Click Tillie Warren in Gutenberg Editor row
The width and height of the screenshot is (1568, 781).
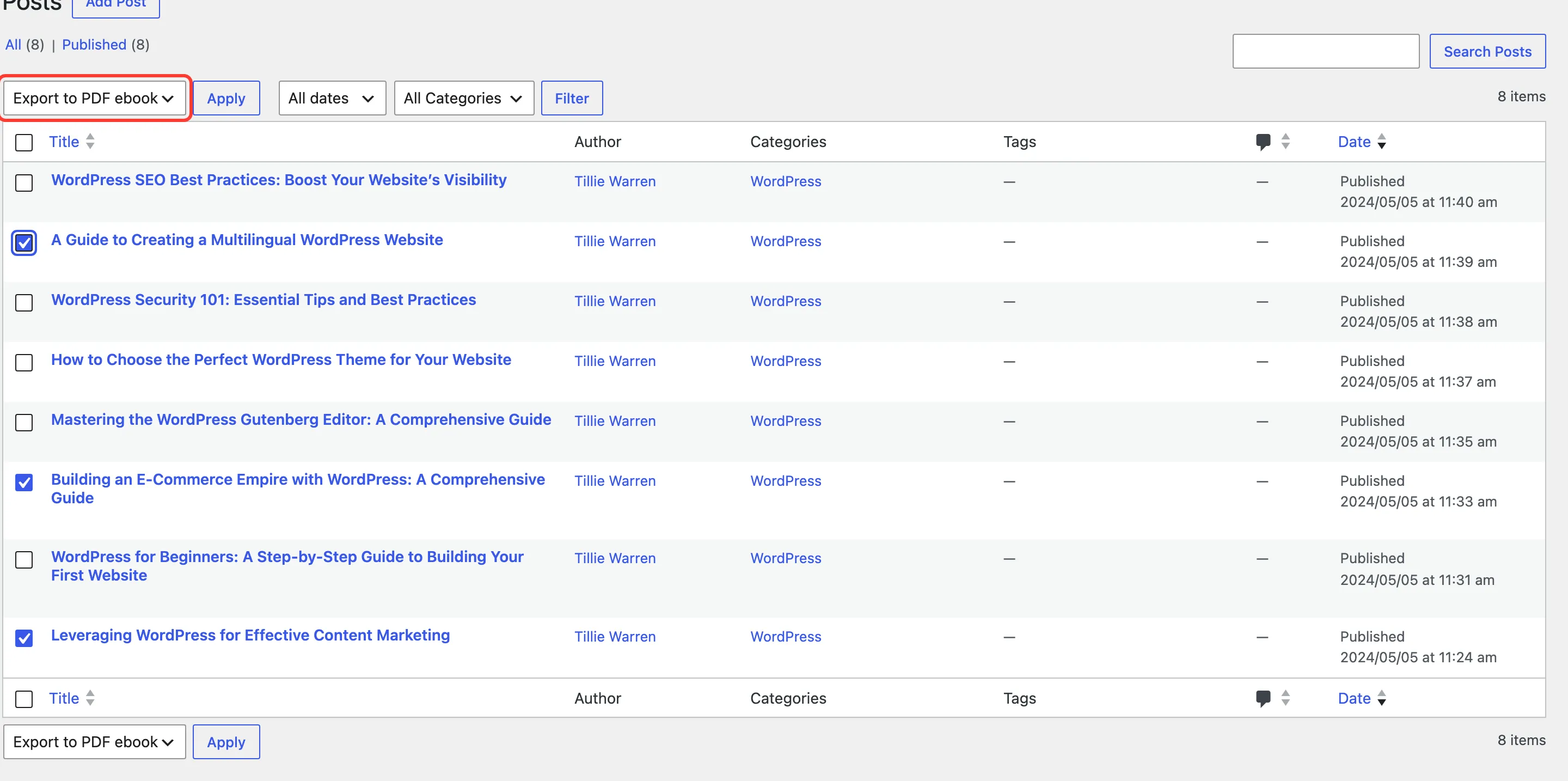click(615, 421)
